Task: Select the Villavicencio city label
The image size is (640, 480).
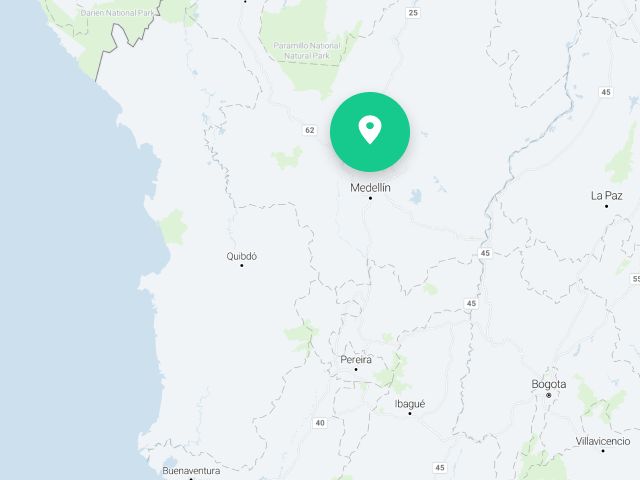Action: pos(603,441)
